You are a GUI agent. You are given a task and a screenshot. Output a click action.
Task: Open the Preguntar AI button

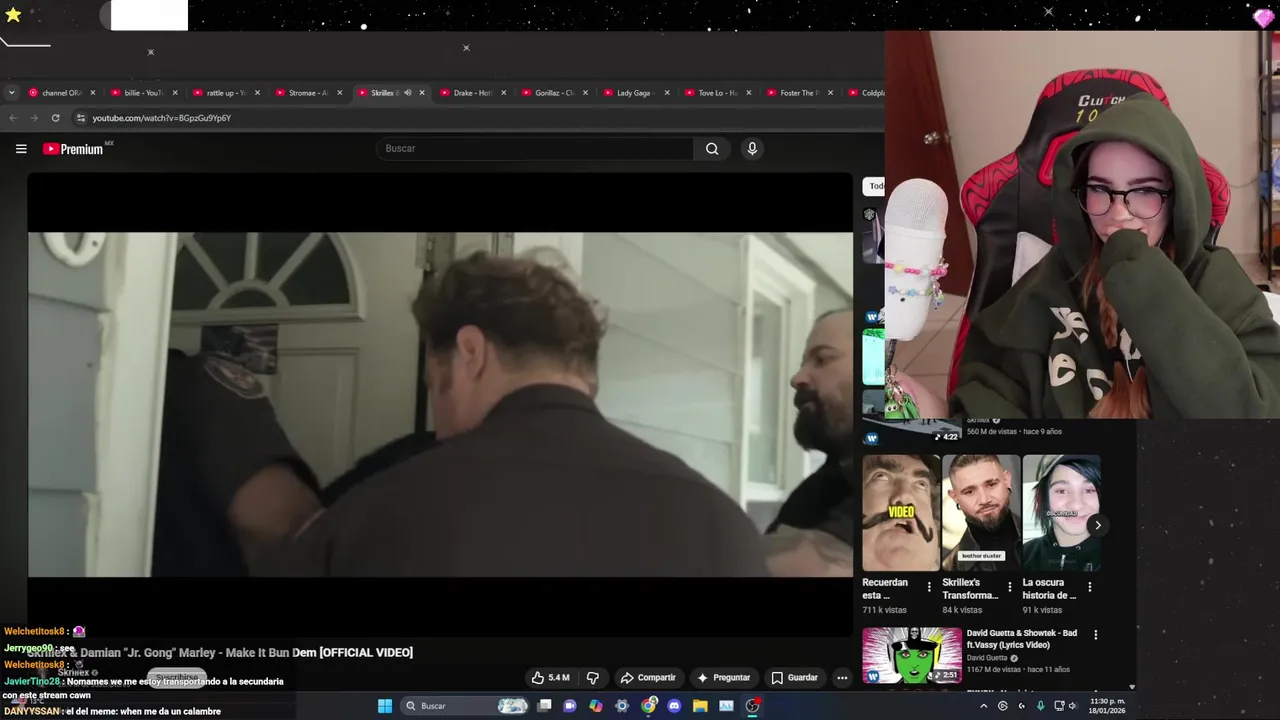724,678
